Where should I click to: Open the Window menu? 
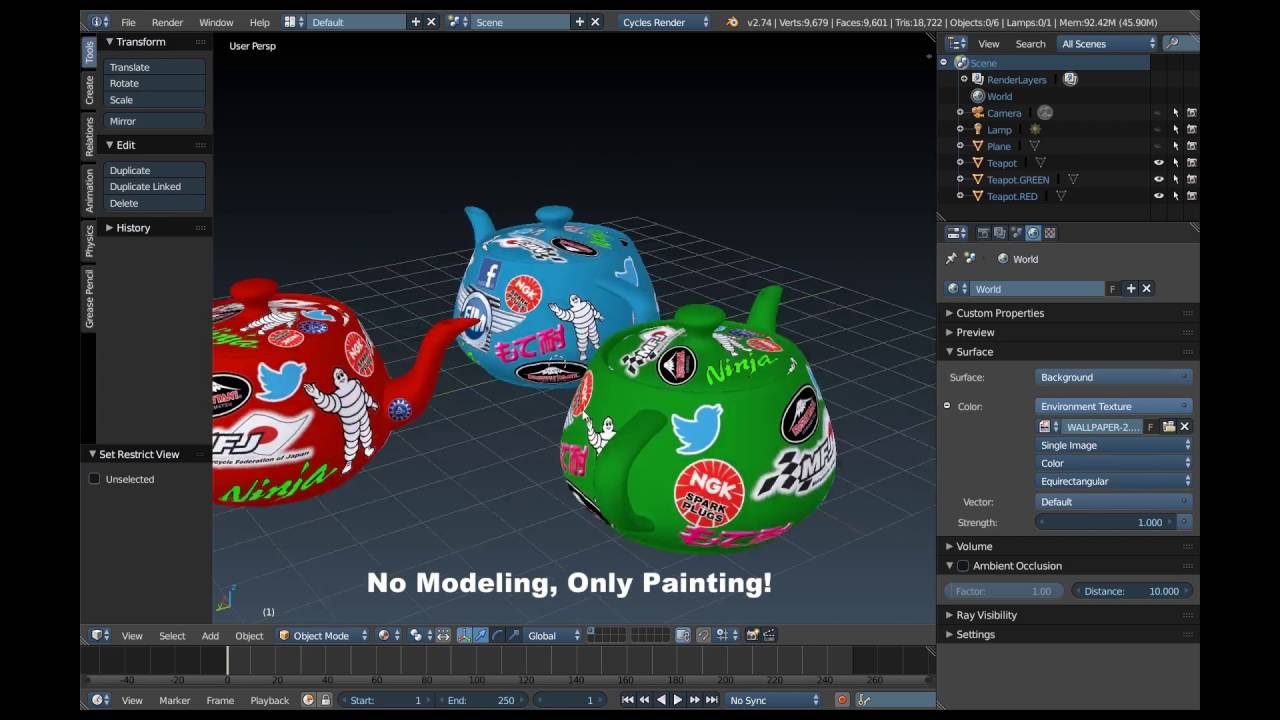click(216, 22)
